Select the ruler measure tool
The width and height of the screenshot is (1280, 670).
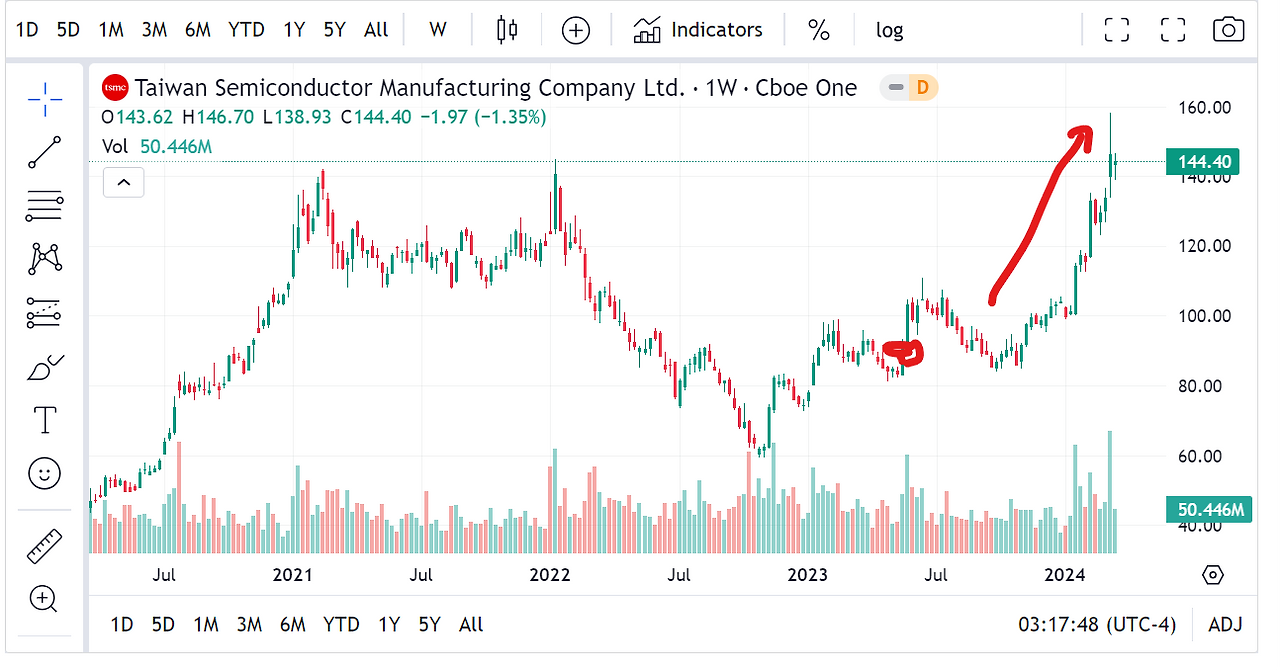[x=44, y=545]
